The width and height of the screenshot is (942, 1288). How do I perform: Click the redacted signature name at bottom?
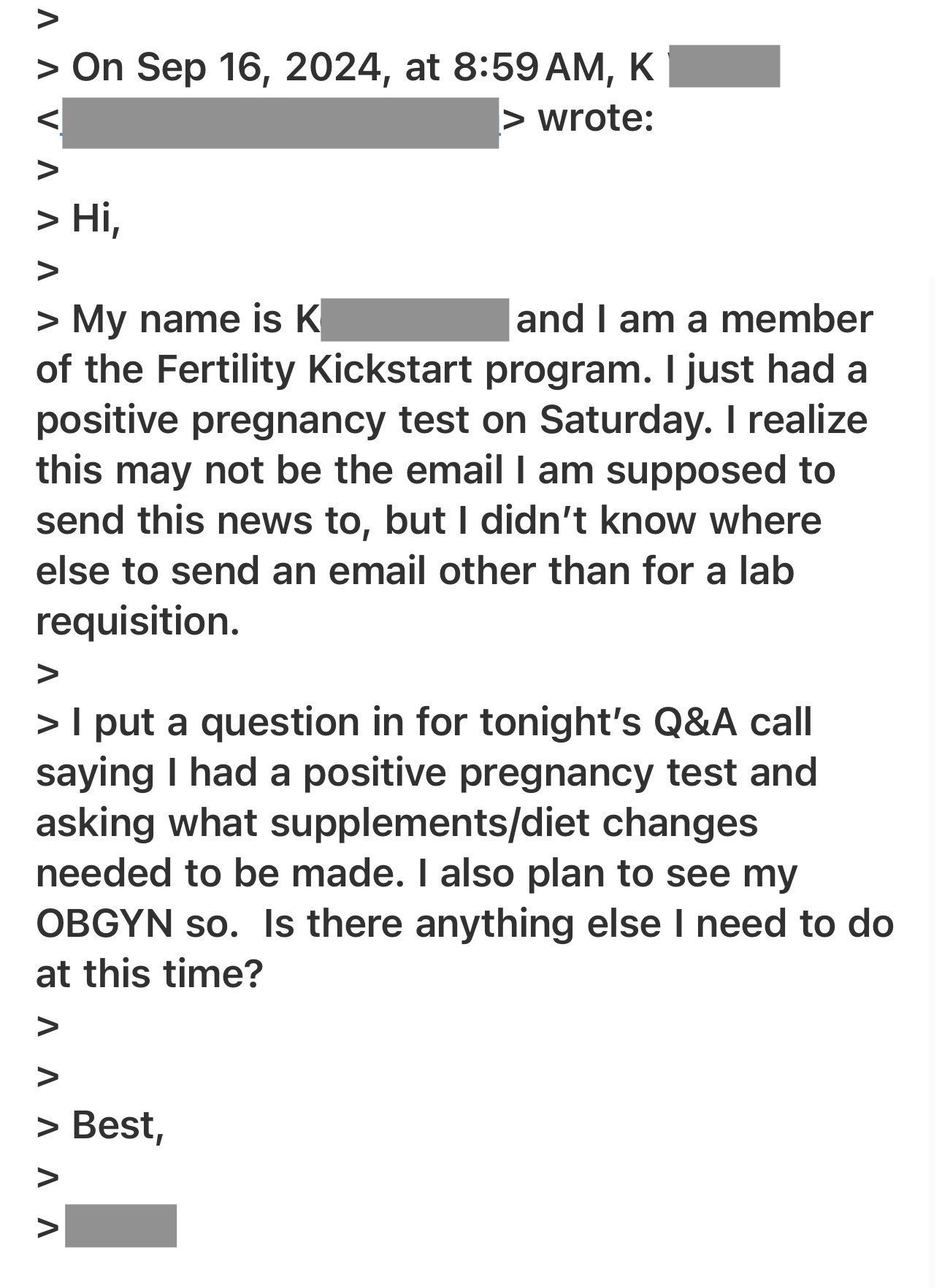coord(121,1226)
